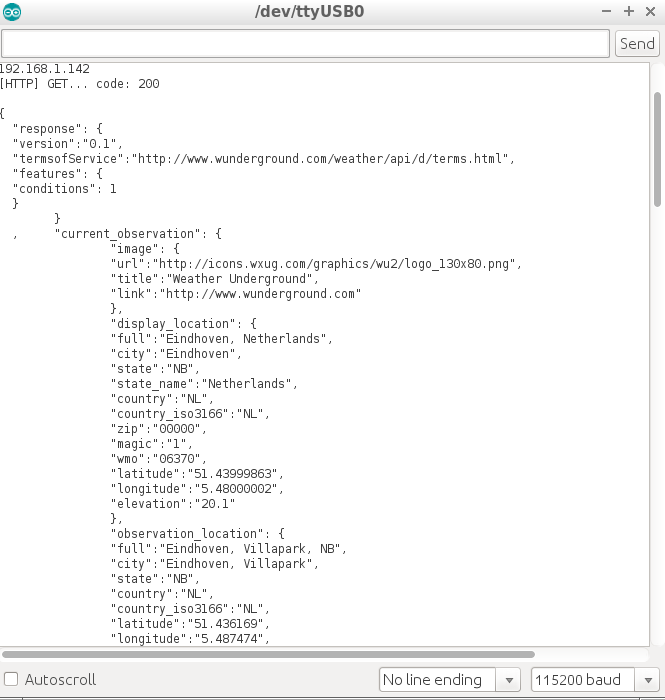Click the "[HTTP] GET... code: 200" line
Screen dimensions: 665x700
[x=79, y=84]
